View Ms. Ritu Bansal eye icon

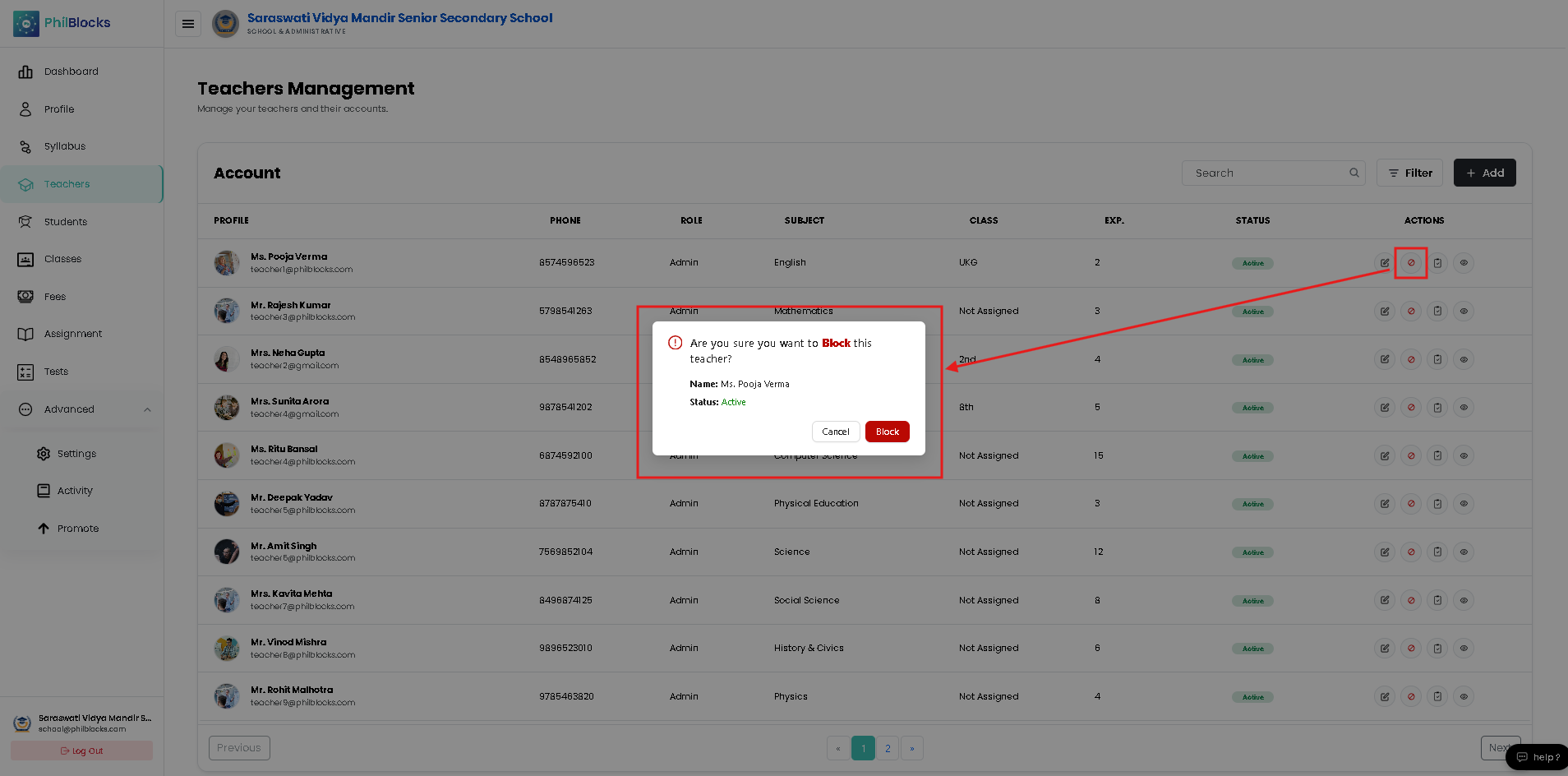[x=1464, y=455]
